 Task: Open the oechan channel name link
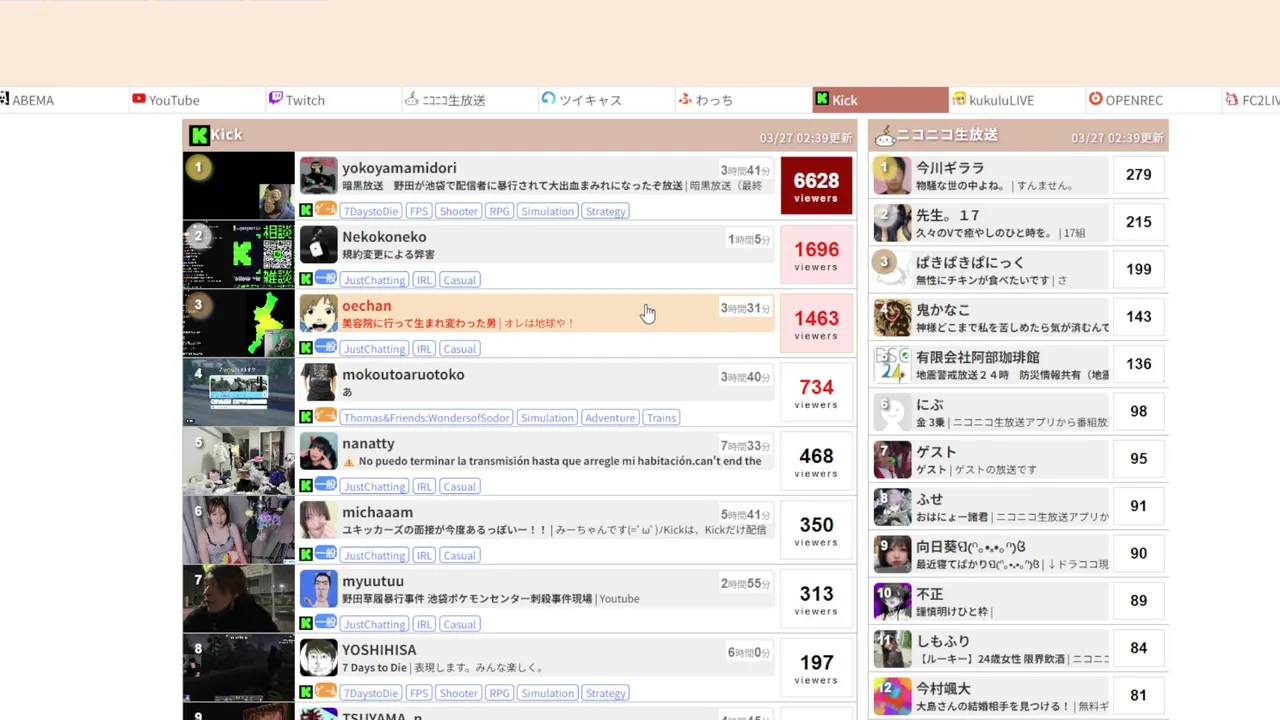click(x=366, y=306)
